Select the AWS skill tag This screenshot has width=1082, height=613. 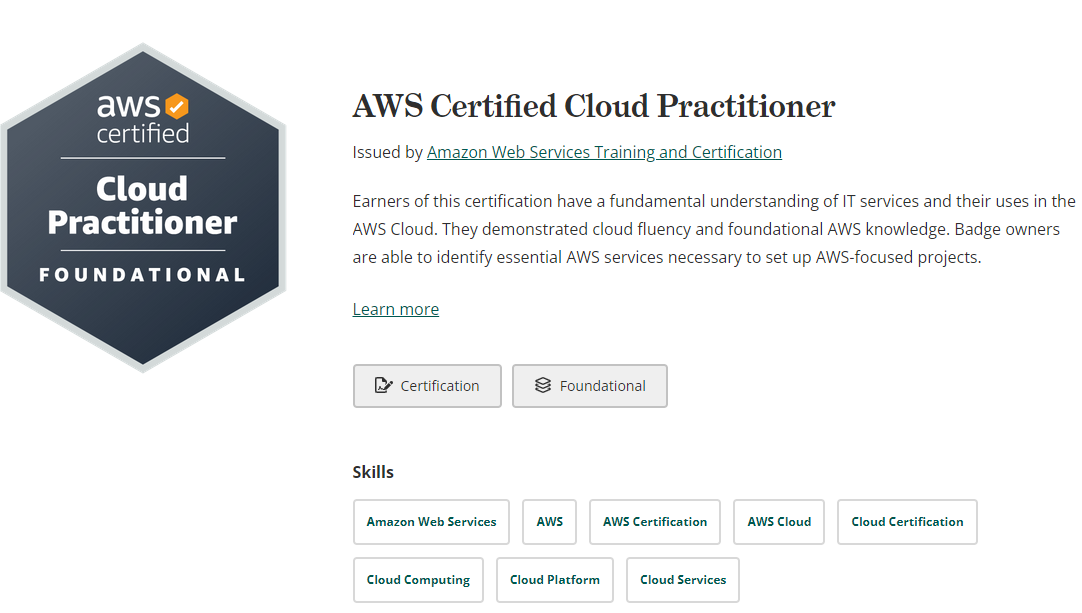(549, 521)
